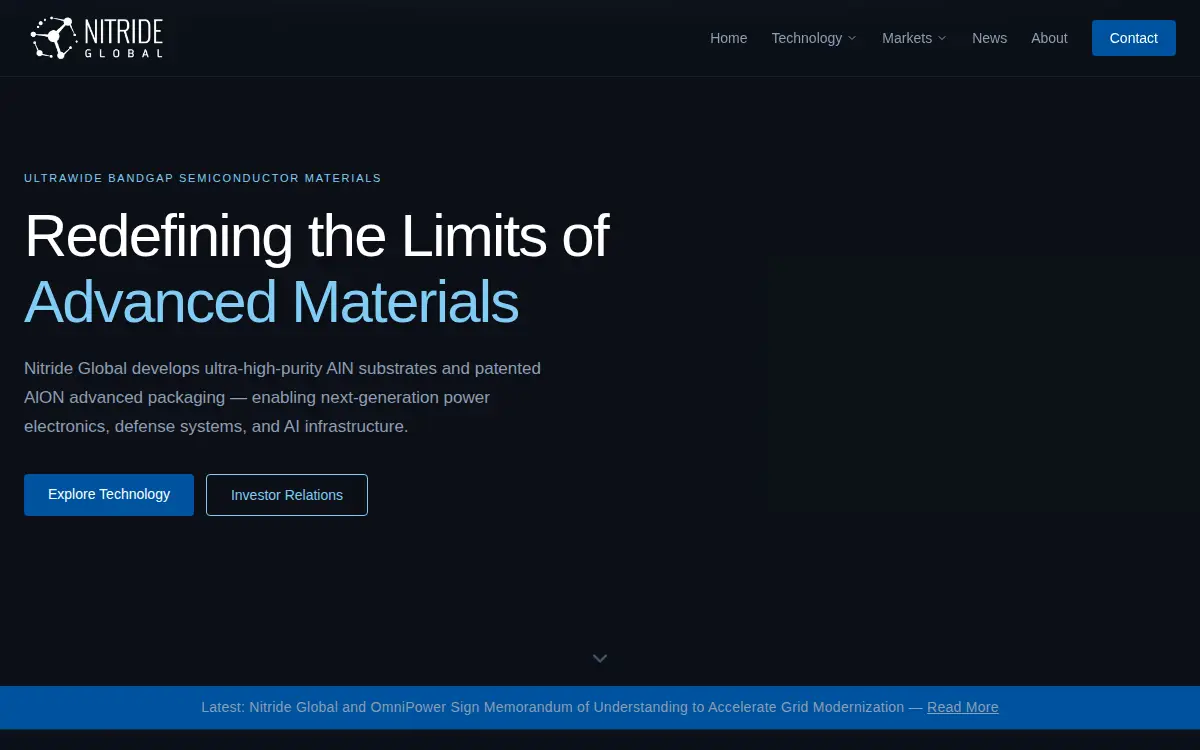Click the Explore Technology button
This screenshot has width=1200, height=750.
point(109,495)
